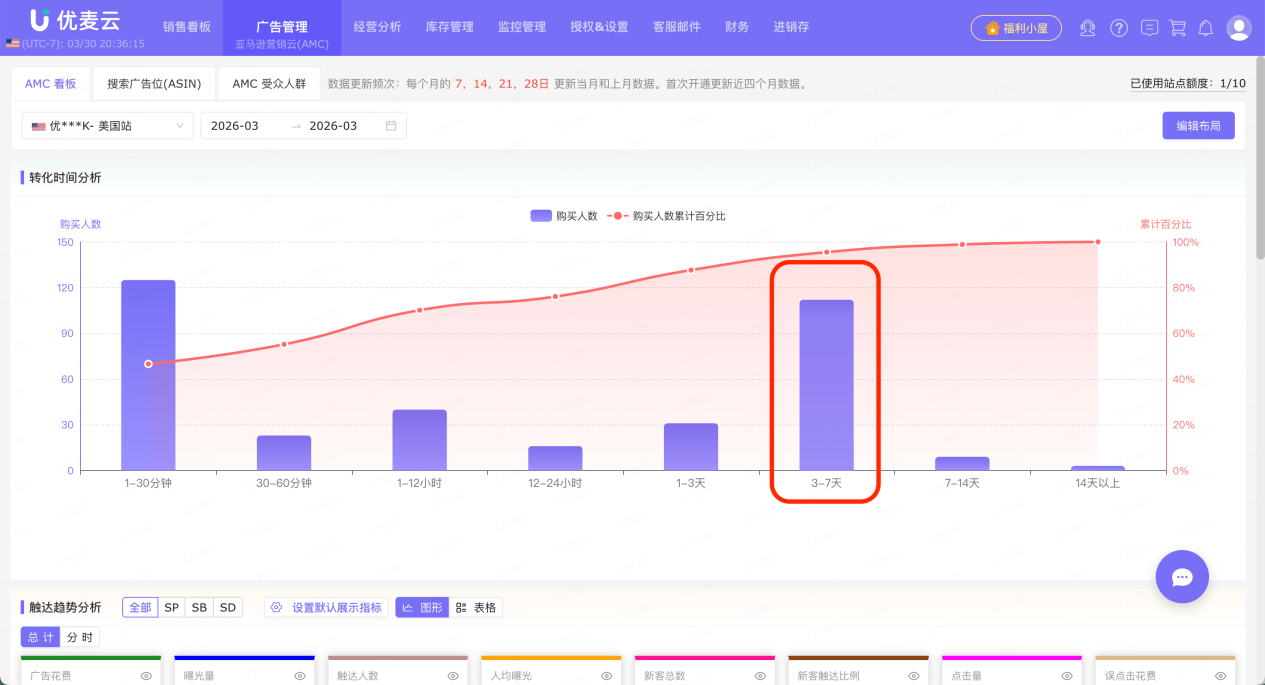Toggle visibility eye on 人均曝光 card
Image resolution: width=1265 pixels, height=685 pixels.
pyautogui.click(x=607, y=676)
